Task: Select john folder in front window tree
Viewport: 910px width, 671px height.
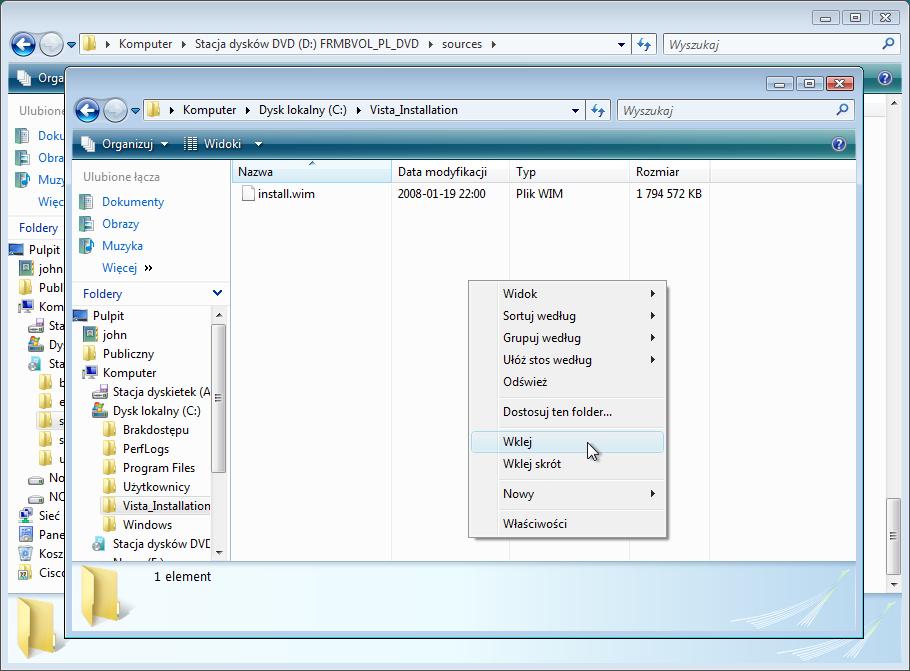Action: 114,335
